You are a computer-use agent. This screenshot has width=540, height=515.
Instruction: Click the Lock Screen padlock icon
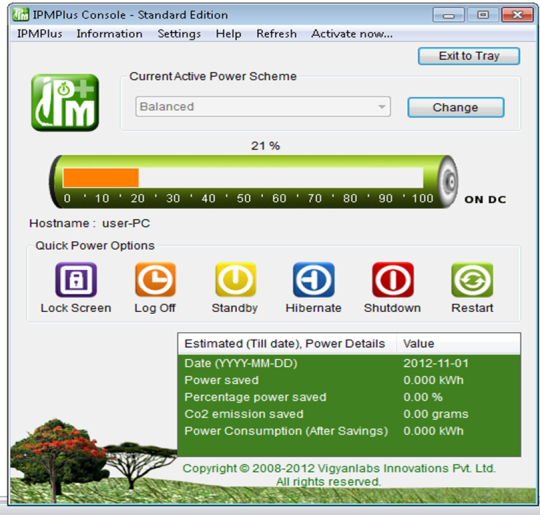tap(76, 279)
